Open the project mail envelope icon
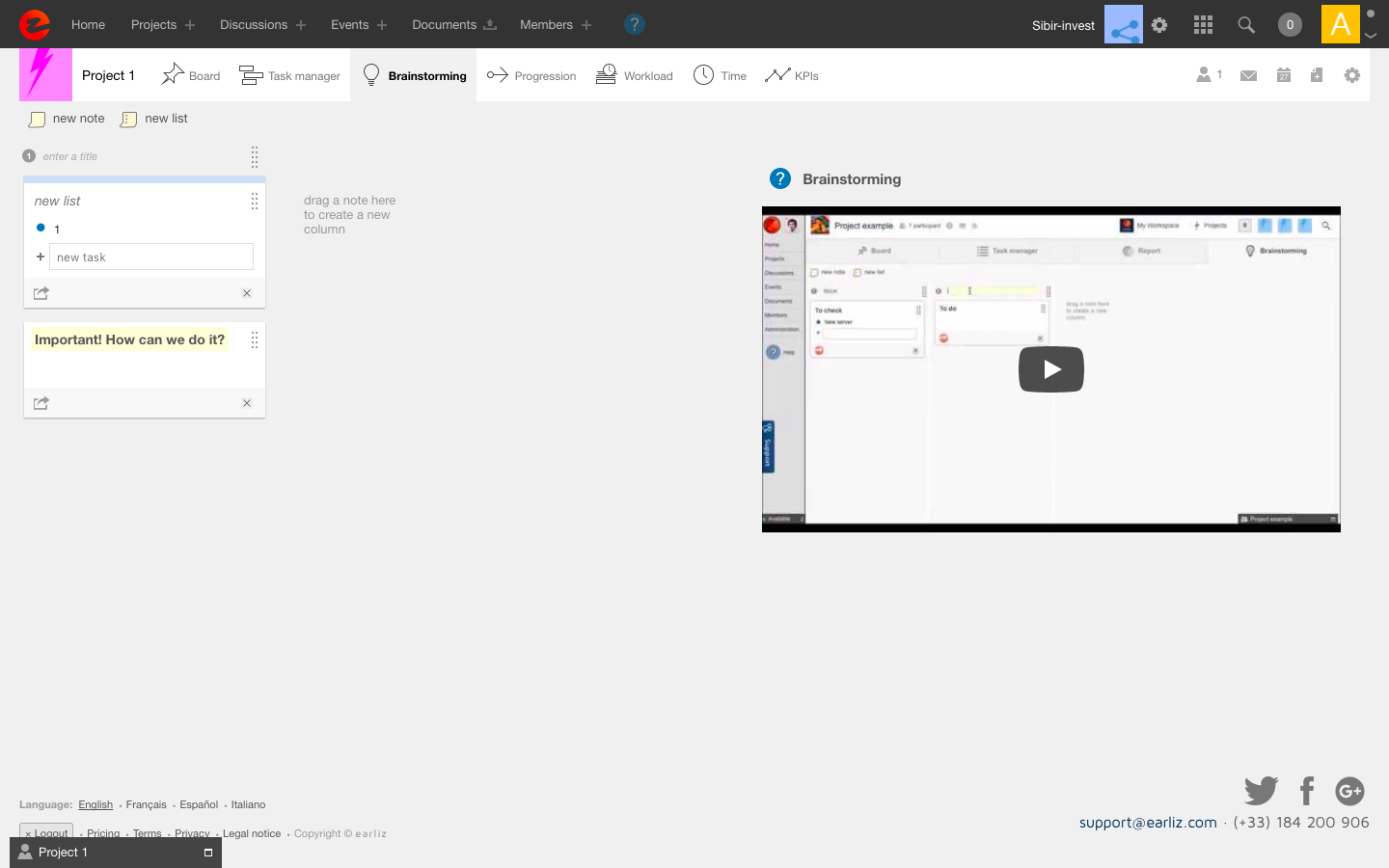The width and height of the screenshot is (1389, 868). (1248, 75)
